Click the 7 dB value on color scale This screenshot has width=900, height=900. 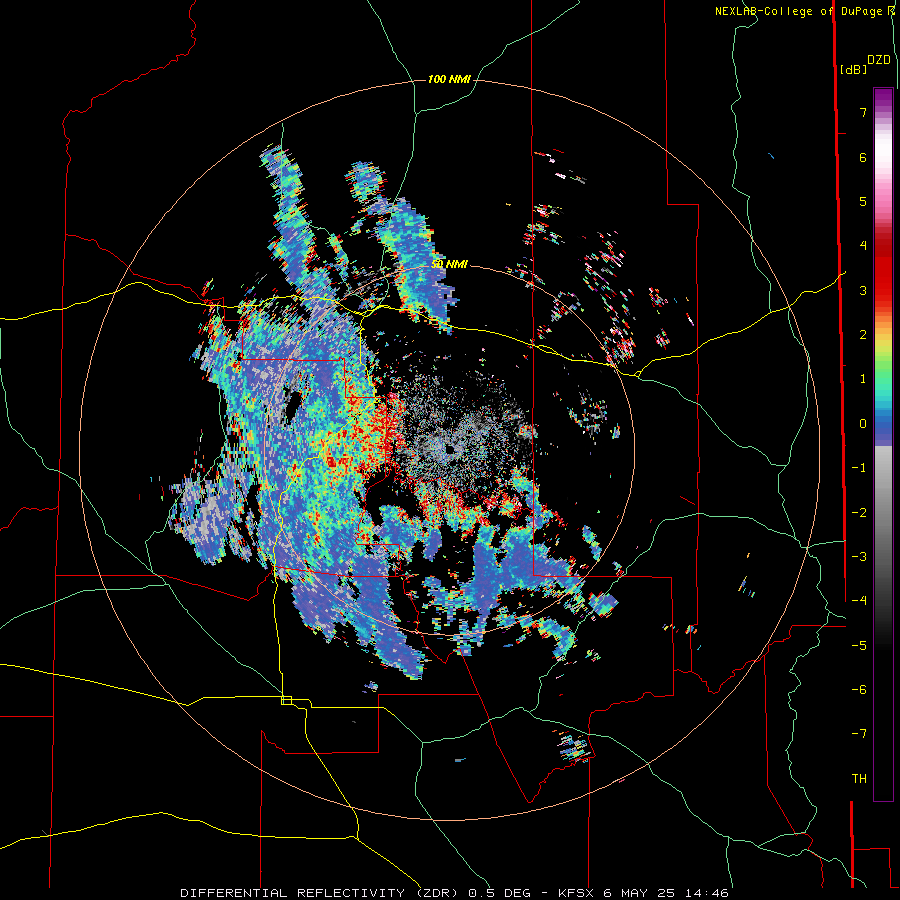pos(863,112)
